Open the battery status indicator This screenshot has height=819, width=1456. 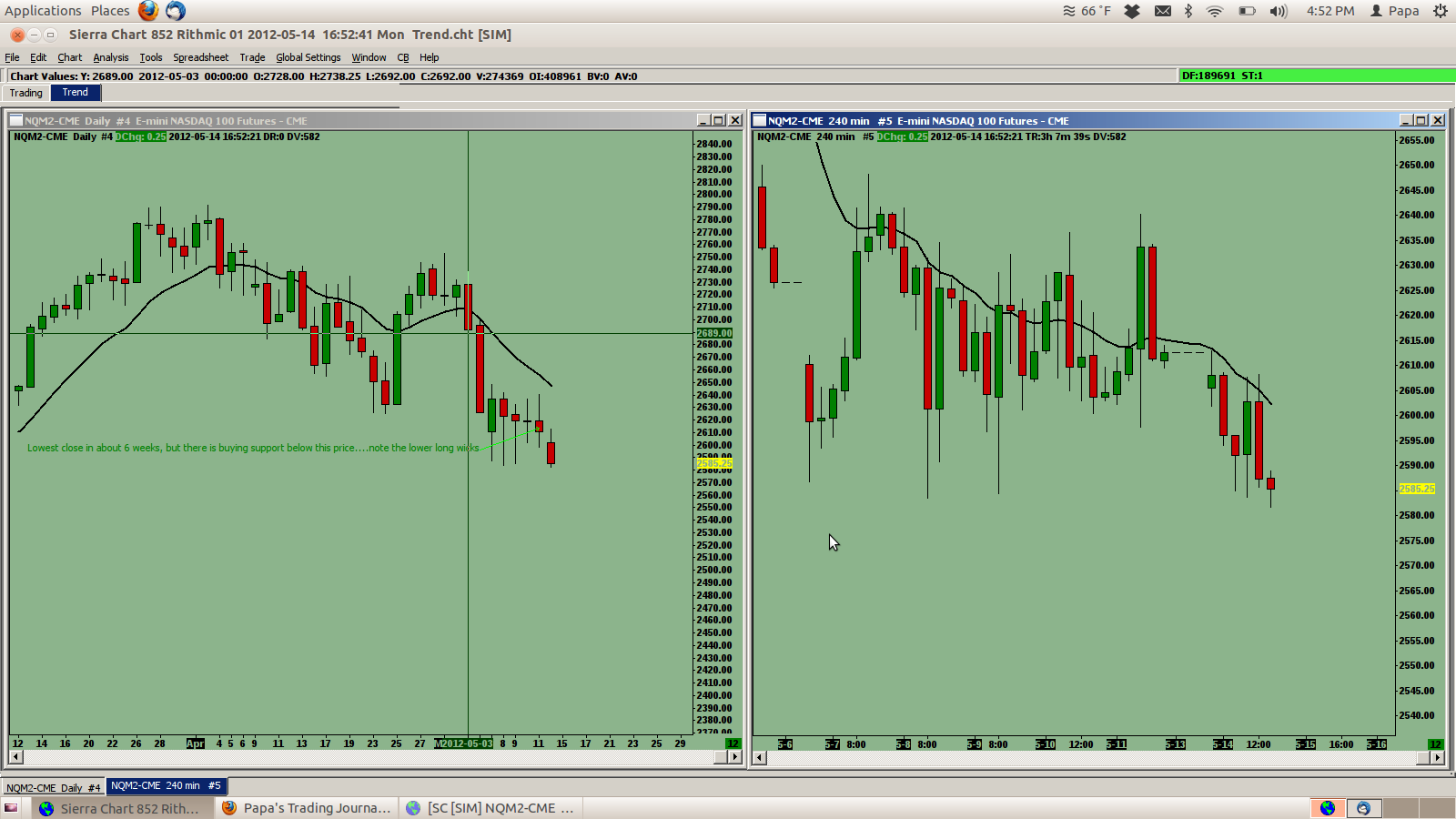(x=1247, y=11)
